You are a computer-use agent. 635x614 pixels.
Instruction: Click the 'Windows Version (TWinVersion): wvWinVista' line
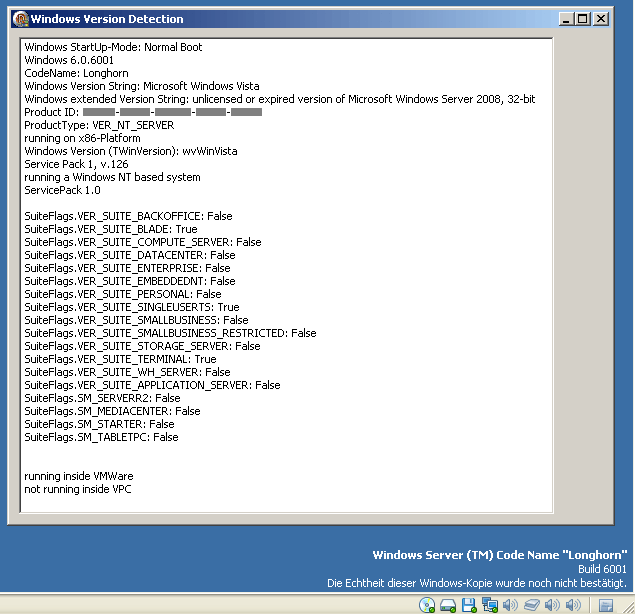[x=131, y=151]
